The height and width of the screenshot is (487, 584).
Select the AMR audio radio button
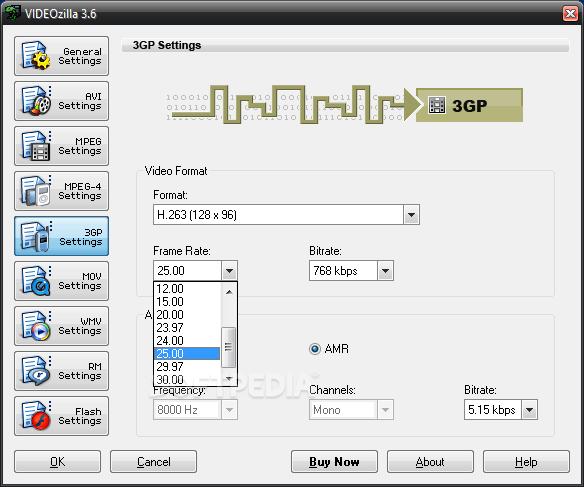point(315,349)
